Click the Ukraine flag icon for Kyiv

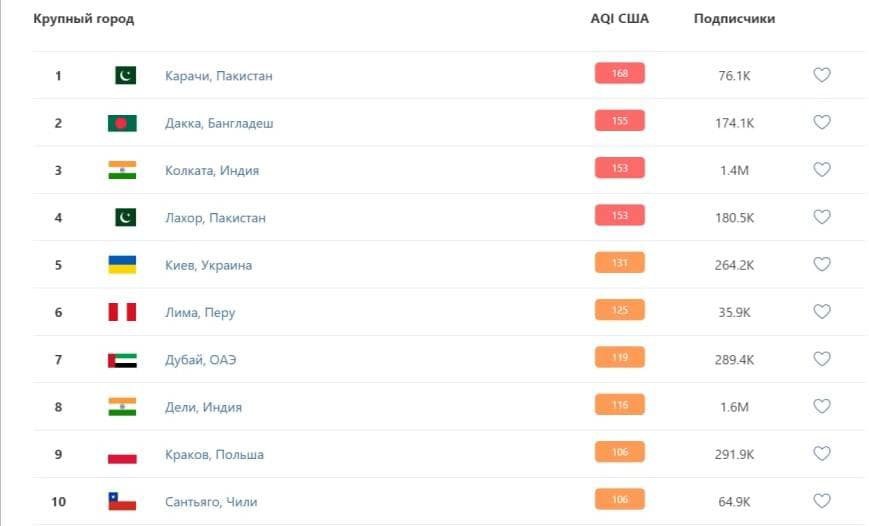[122, 265]
